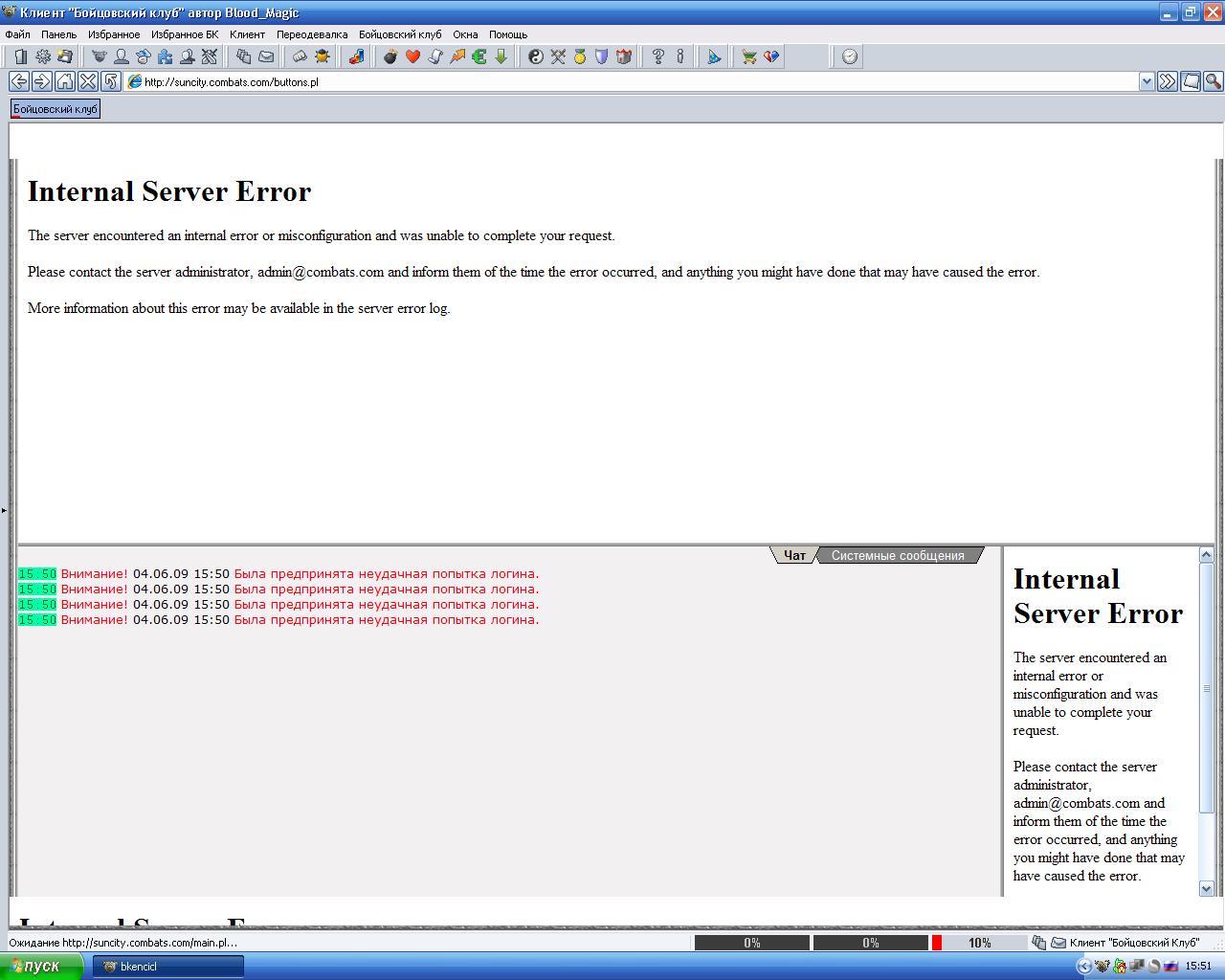This screenshot has height=980, width=1225.
Task: Click the red heart toolbar icon
Action: pyautogui.click(x=412, y=56)
